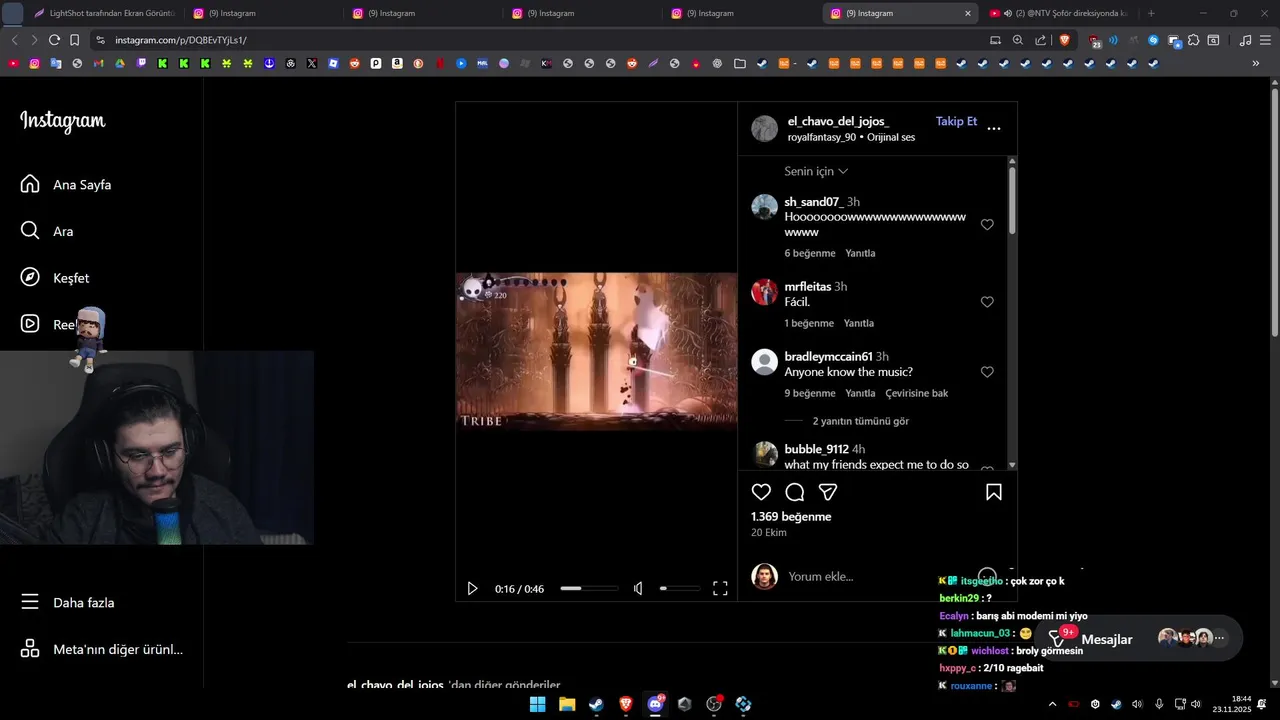
Task: Save the post with the bookmark icon
Action: click(x=994, y=492)
